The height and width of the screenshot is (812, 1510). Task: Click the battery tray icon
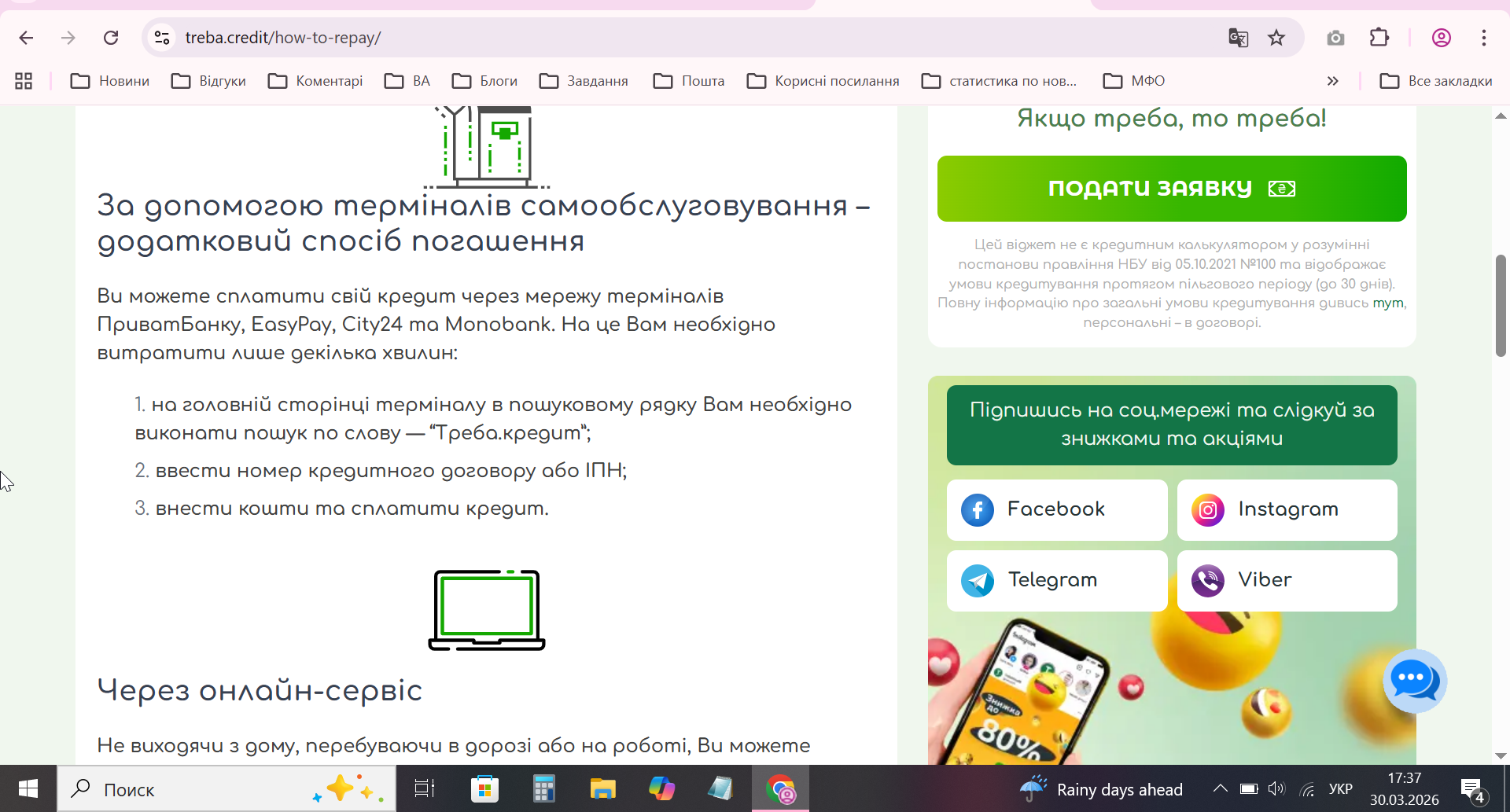(1249, 789)
